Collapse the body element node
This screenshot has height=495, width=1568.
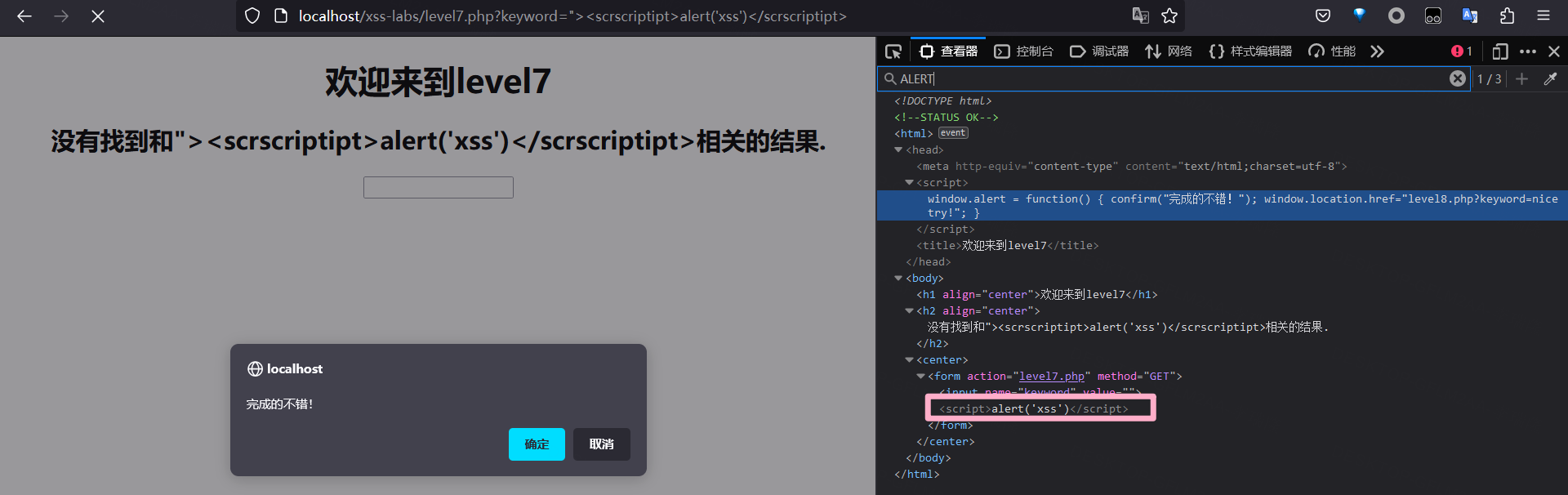pos(898,278)
